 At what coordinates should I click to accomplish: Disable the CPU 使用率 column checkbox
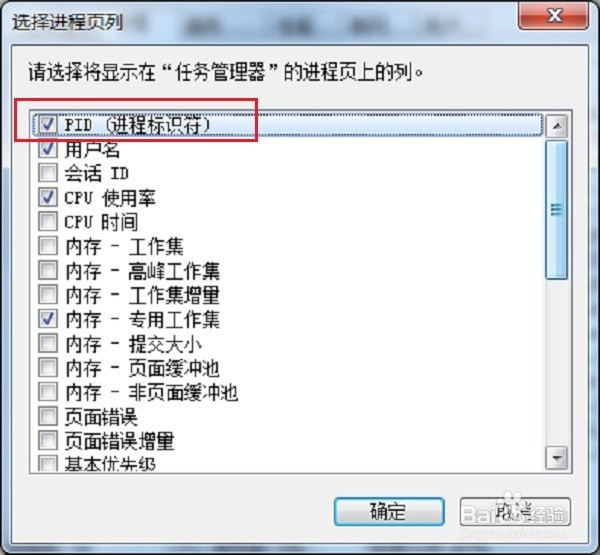click(48, 197)
